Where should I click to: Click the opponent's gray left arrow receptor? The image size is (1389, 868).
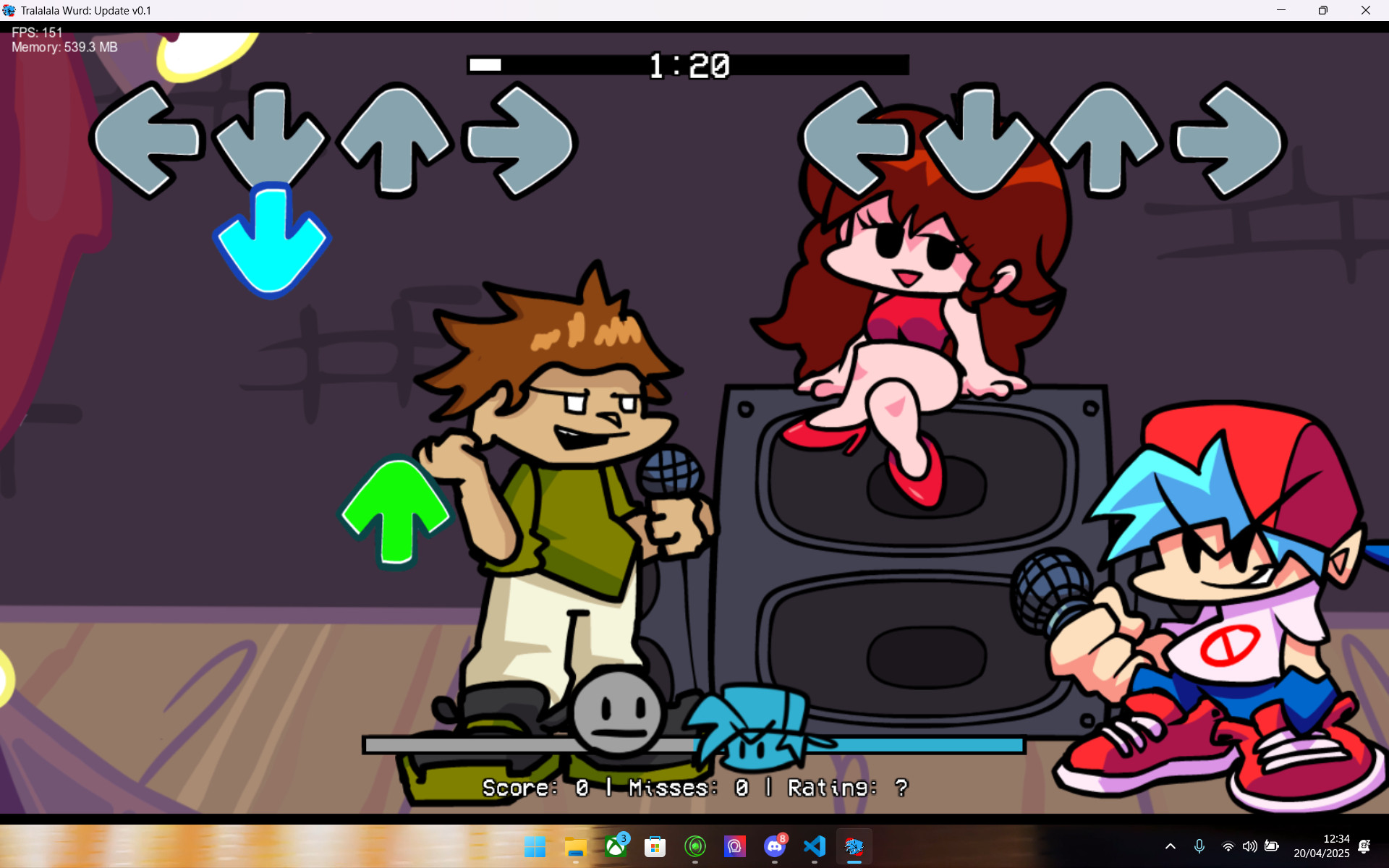pos(148,140)
